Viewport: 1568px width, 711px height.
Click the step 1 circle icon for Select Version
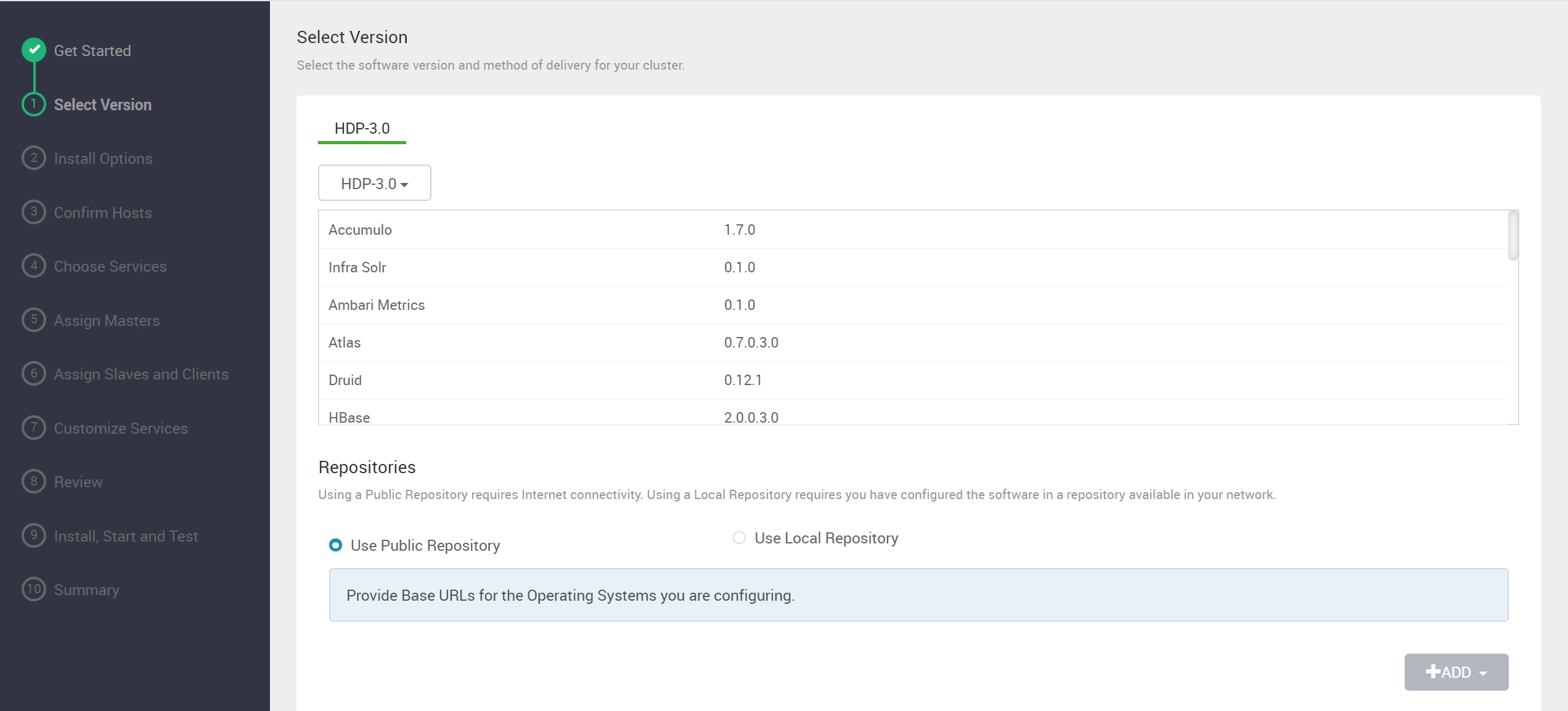34,104
